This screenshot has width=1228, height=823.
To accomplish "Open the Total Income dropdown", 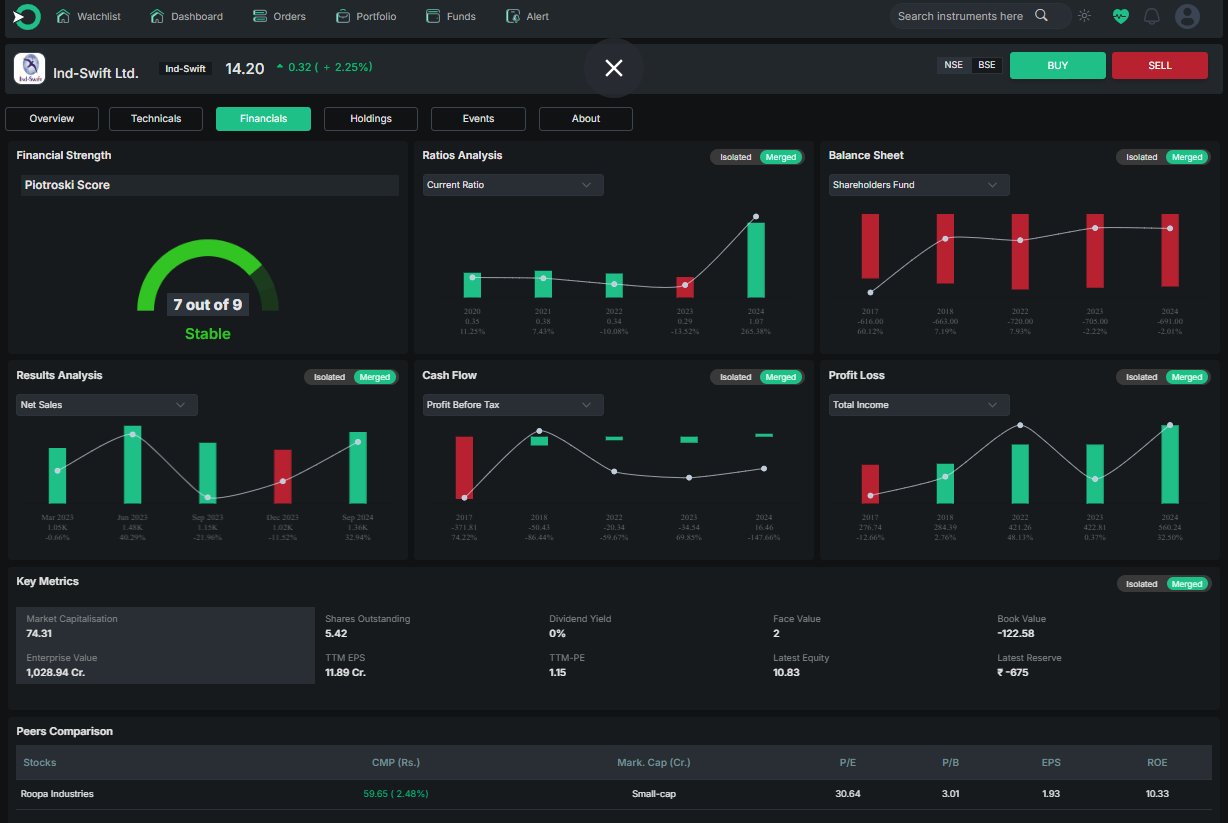I will pos(919,405).
